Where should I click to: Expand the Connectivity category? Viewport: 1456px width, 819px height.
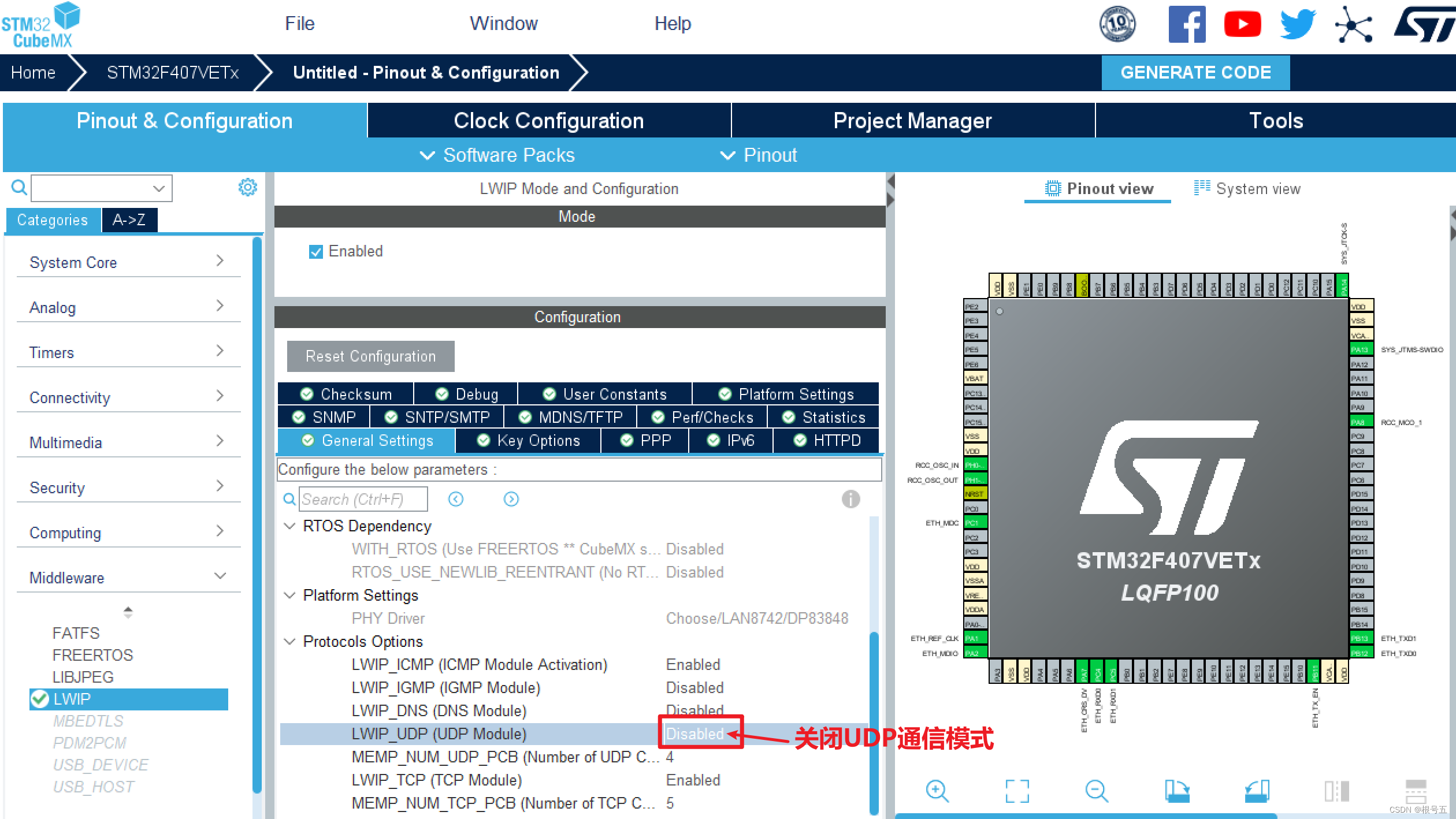[128, 397]
